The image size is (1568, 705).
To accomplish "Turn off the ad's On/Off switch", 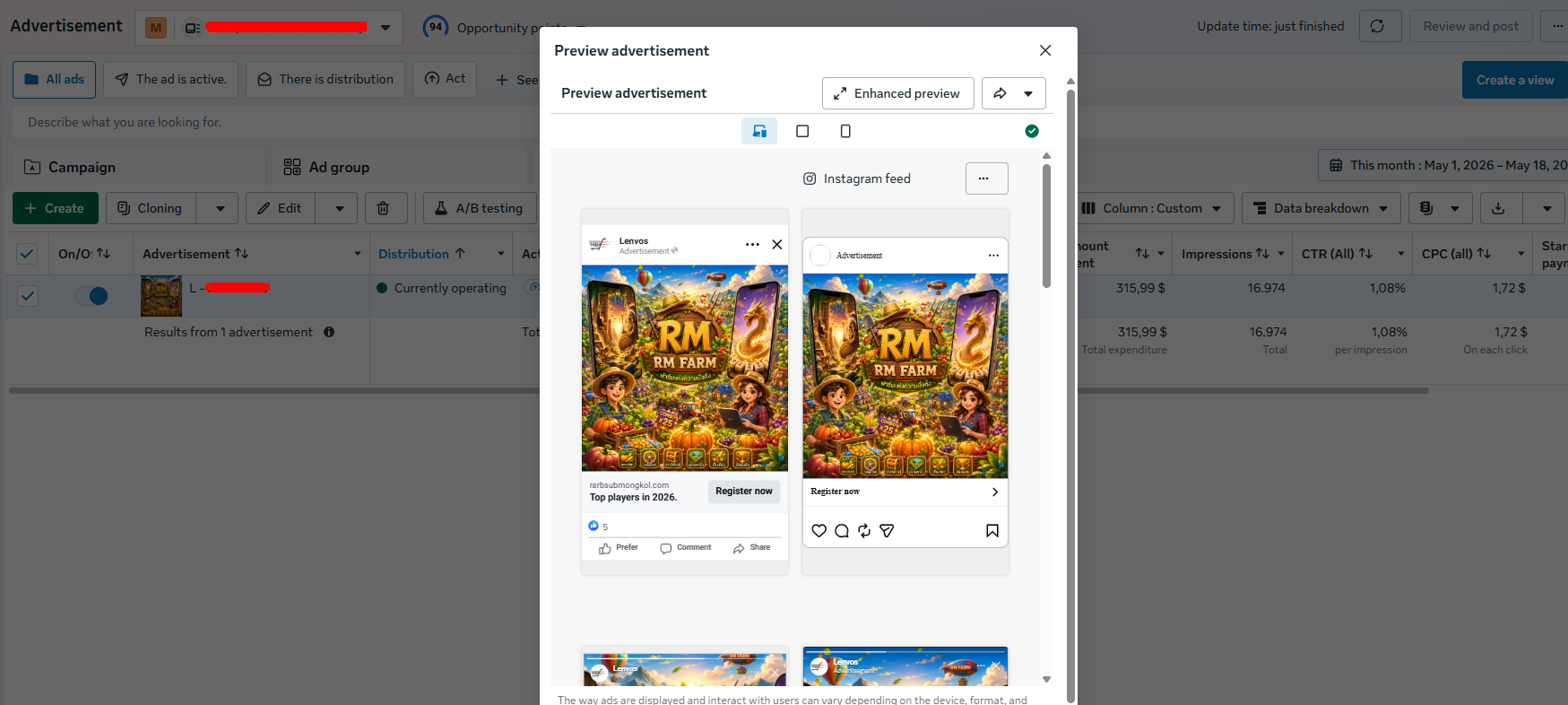I will tap(91, 296).
